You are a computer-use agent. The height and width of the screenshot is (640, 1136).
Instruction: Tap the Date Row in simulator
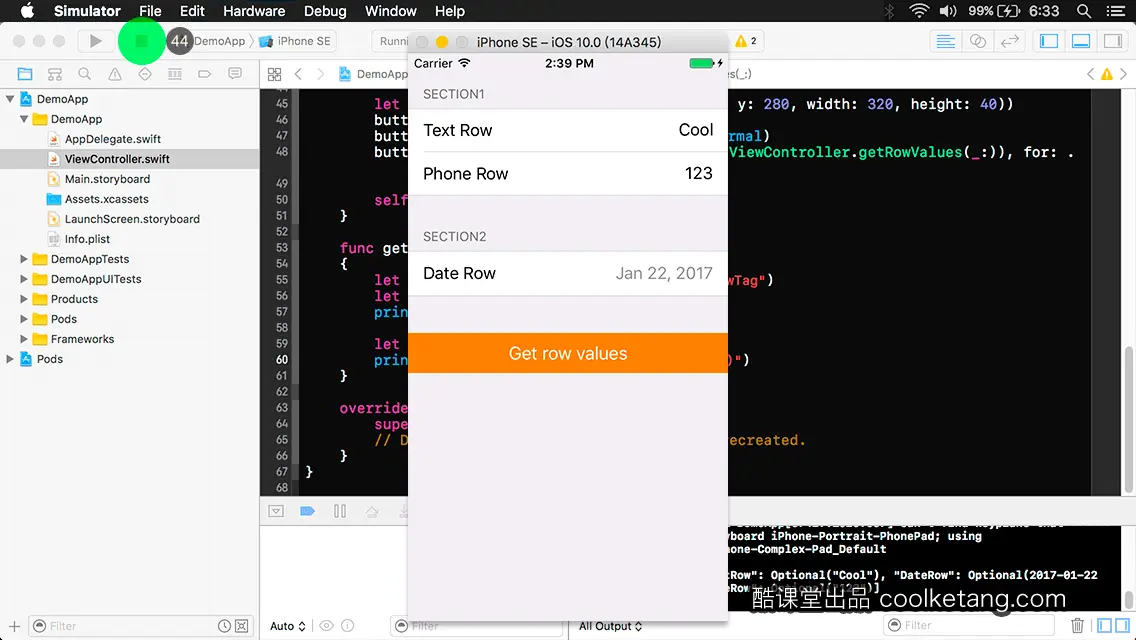point(568,273)
